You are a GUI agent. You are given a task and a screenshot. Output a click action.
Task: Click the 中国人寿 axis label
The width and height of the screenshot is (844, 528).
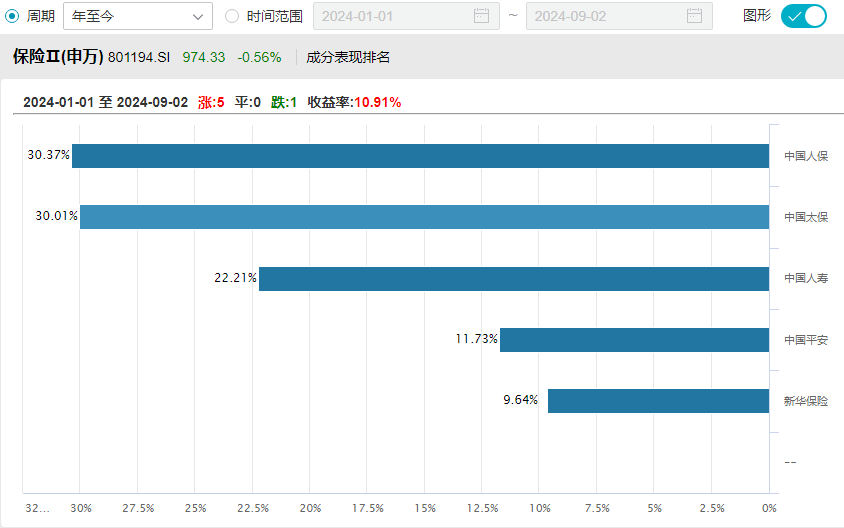[806, 278]
